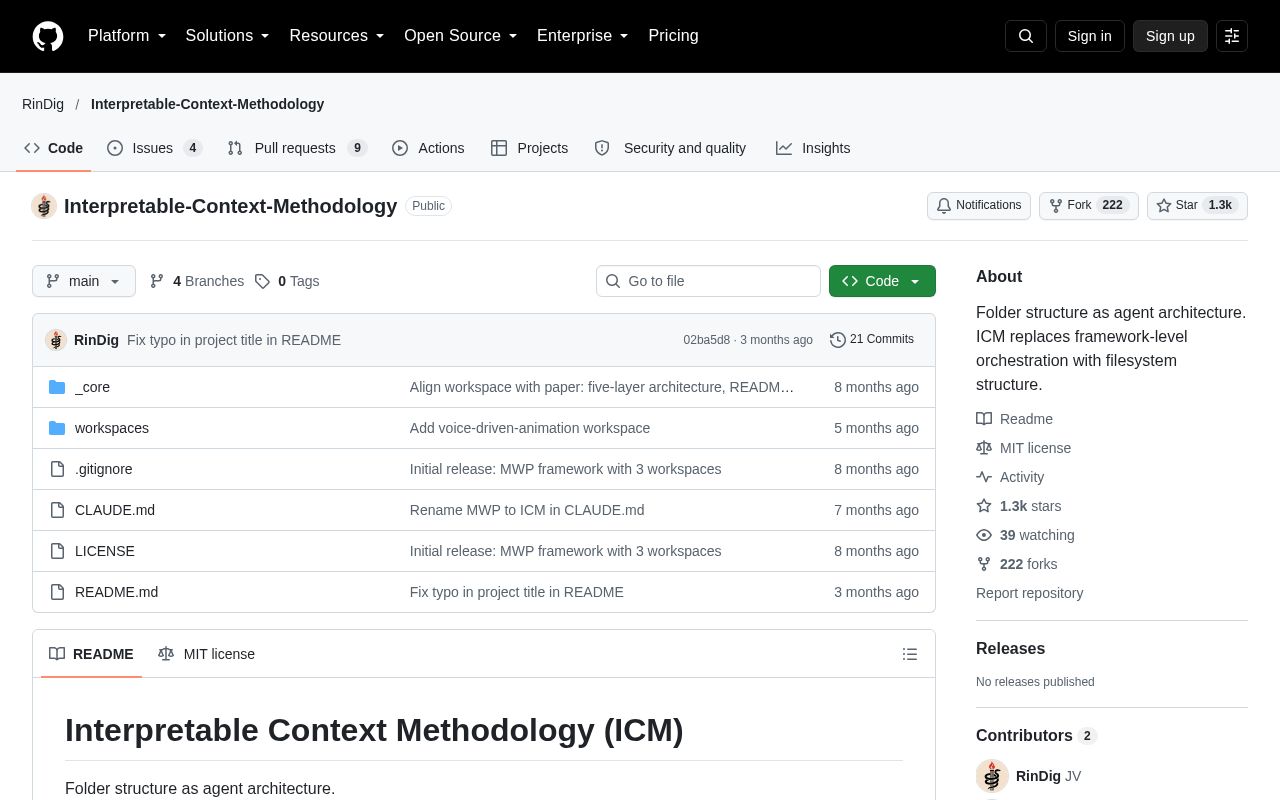Open the green Code dropdown button
Viewport: 1280px width, 800px height.
tap(882, 281)
